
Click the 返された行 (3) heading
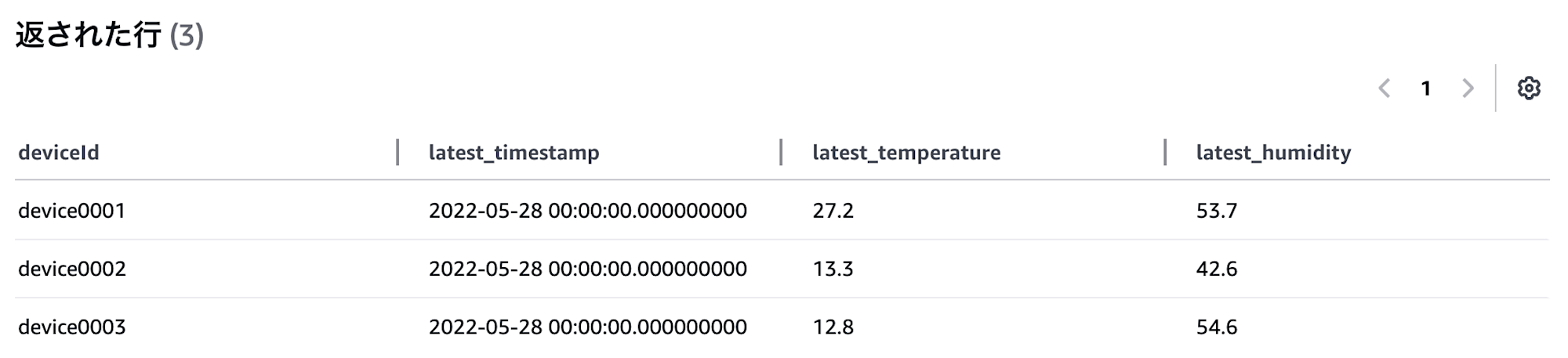(x=110, y=35)
